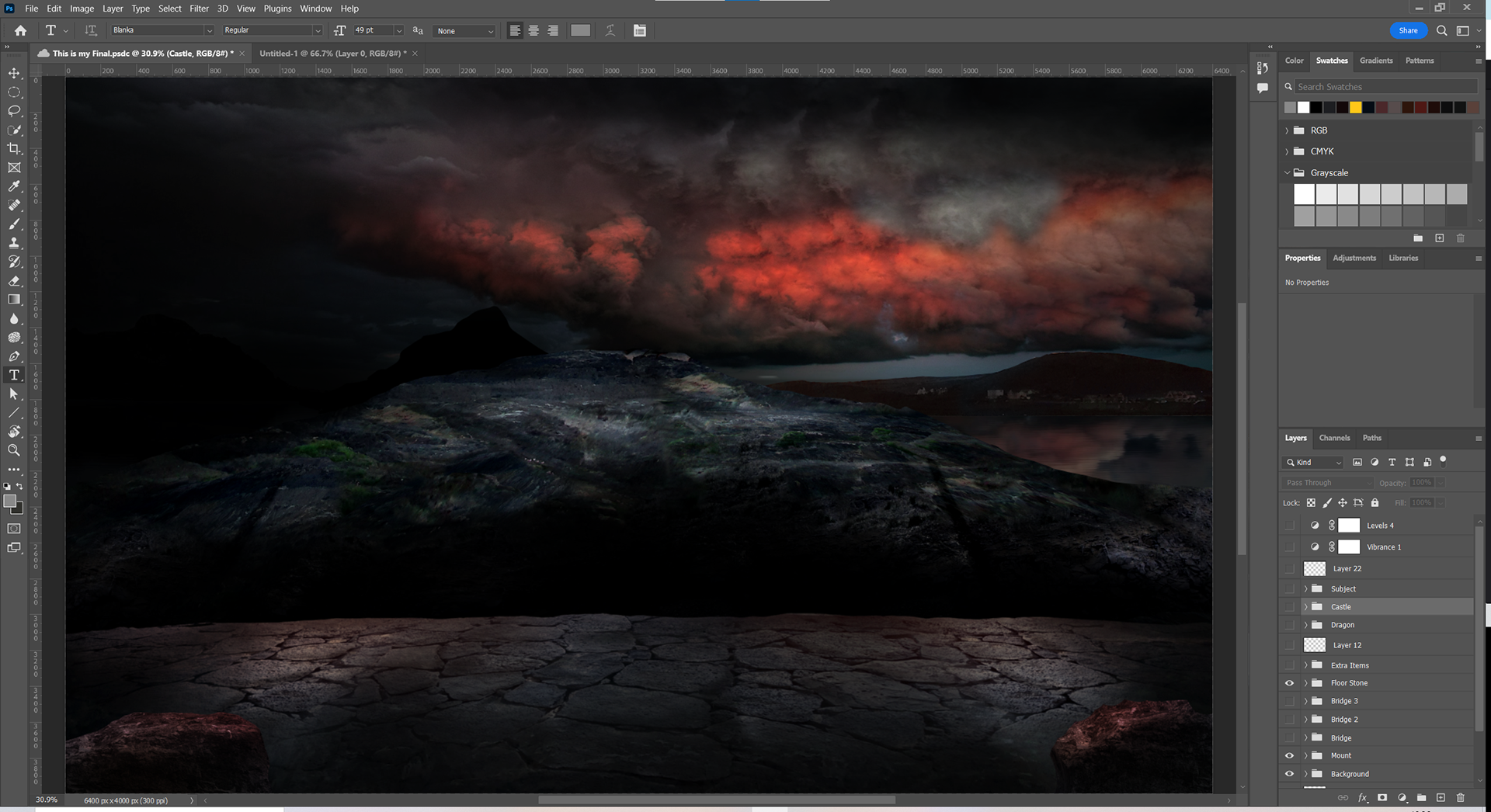Expand the Castle layer group
1491x812 pixels.
pyautogui.click(x=1306, y=607)
